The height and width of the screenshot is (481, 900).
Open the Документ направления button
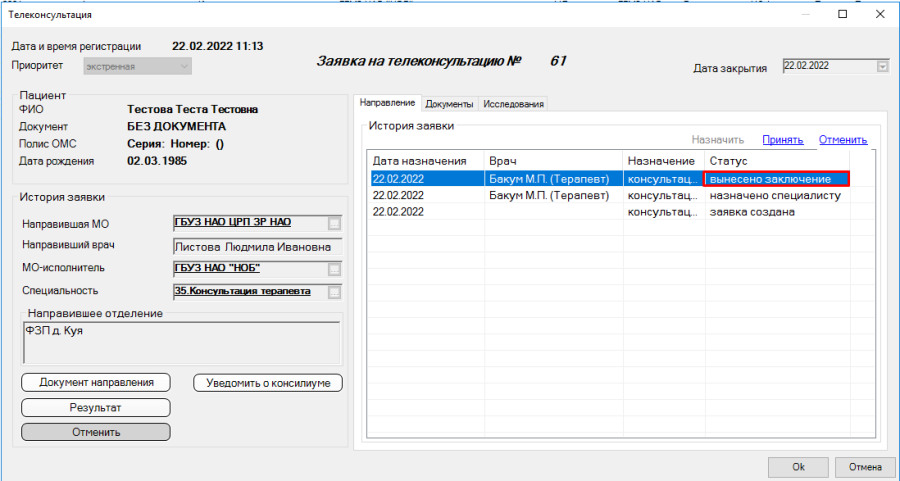point(96,382)
